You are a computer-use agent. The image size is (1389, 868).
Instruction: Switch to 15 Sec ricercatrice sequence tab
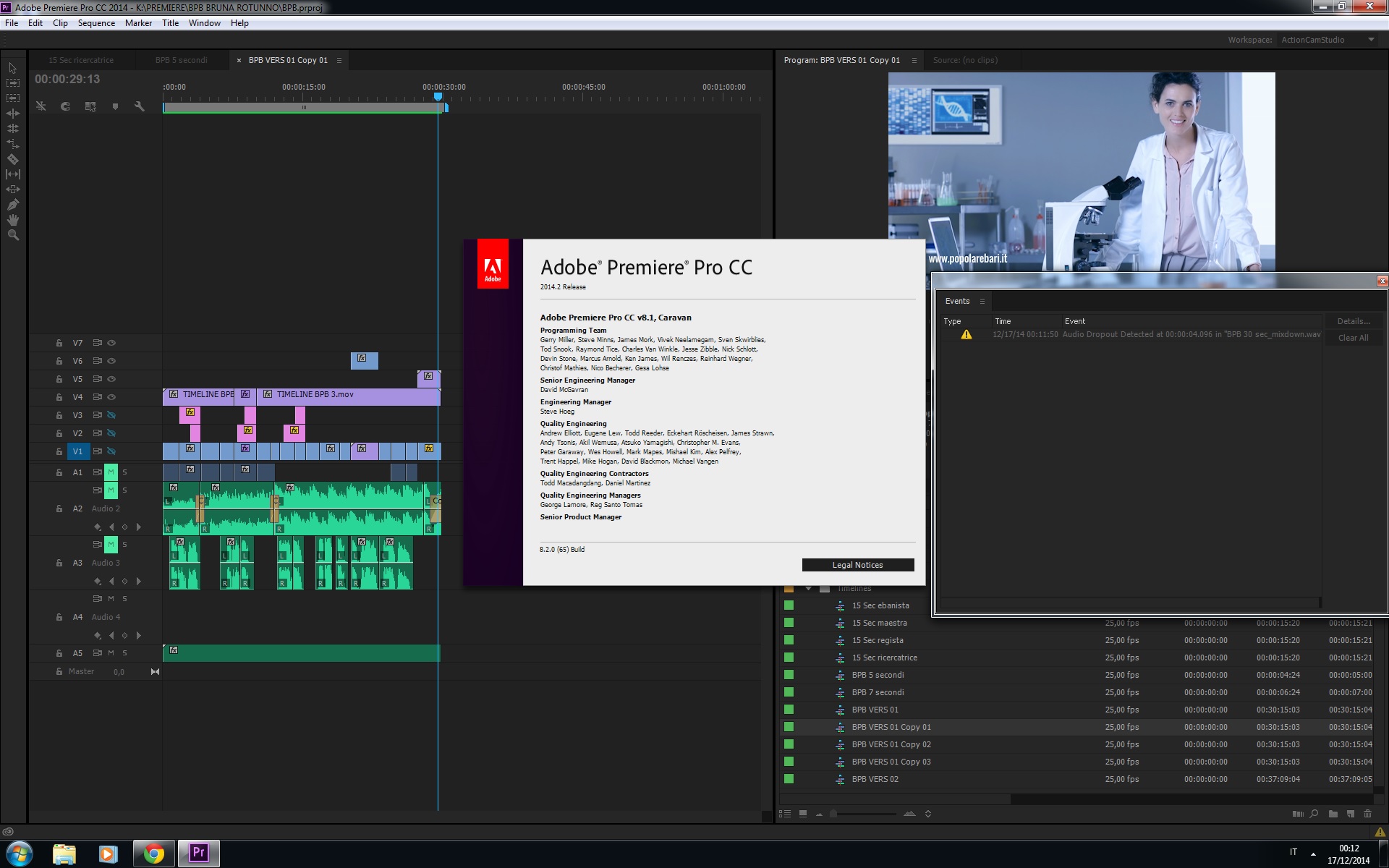[81, 60]
